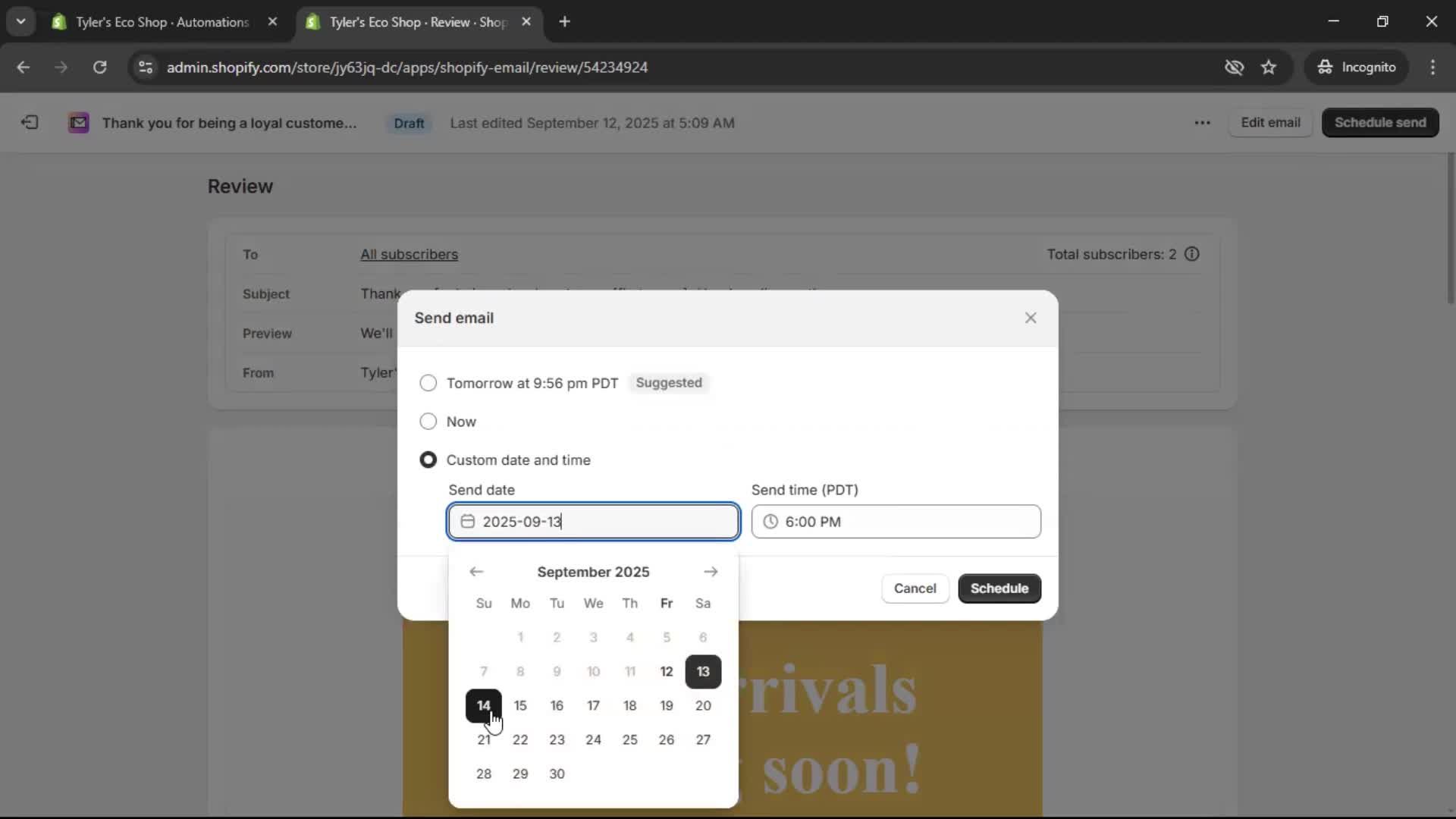Open the All subscribers link
The image size is (1456, 819).
pyautogui.click(x=409, y=254)
